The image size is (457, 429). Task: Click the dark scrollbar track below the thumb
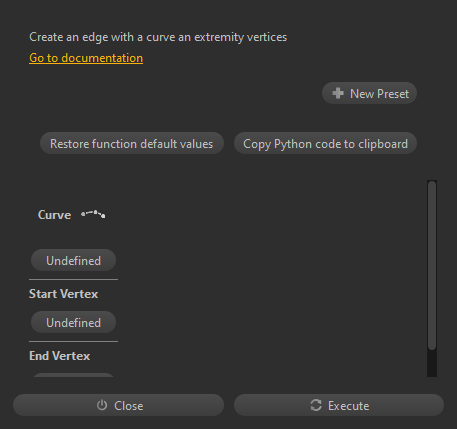click(432, 363)
